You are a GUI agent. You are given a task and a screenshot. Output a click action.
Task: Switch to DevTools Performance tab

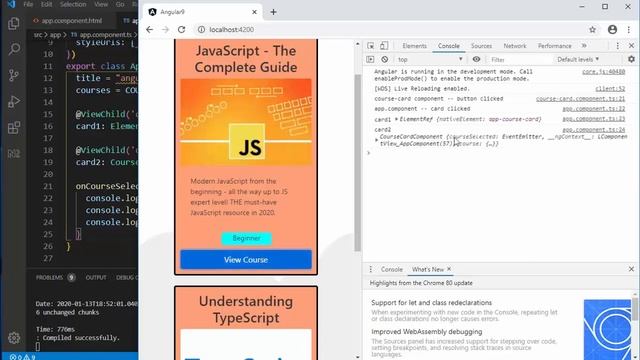[554, 46]
